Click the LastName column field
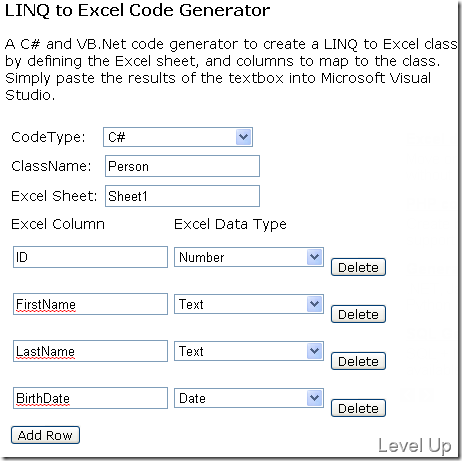 pos(90,351)
